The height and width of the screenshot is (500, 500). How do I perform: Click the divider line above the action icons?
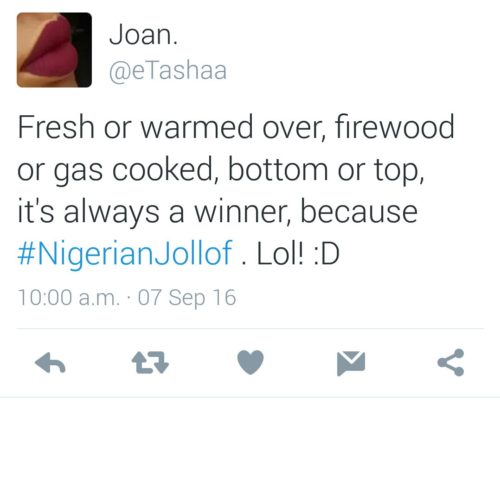(250, 329)
